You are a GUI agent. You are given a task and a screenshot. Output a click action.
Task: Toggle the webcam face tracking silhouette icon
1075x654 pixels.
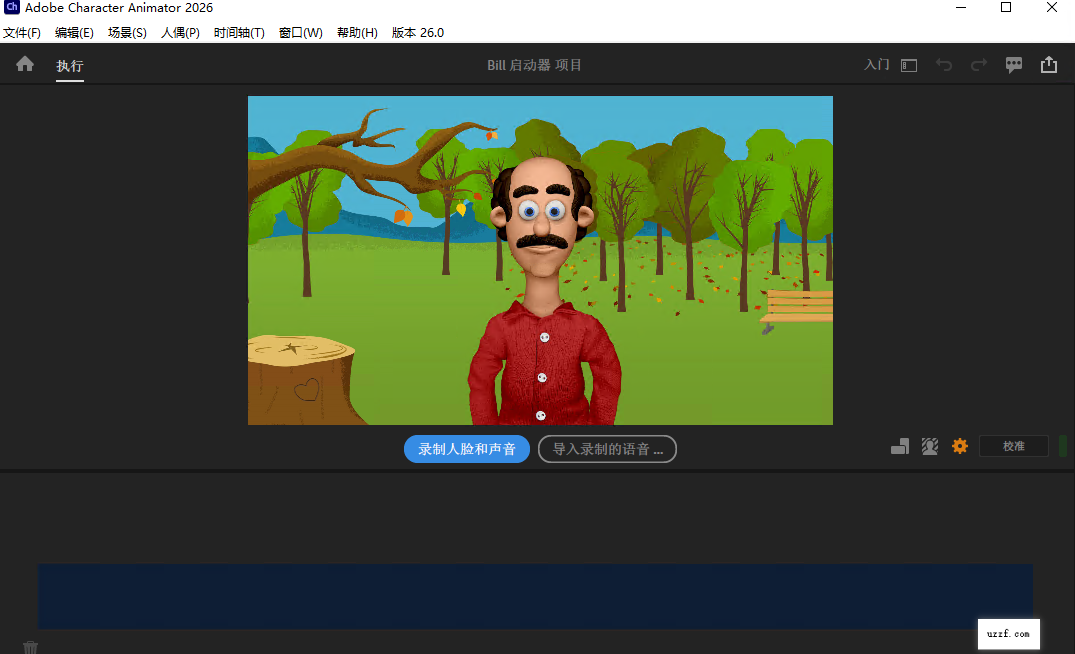click(929, 446)
